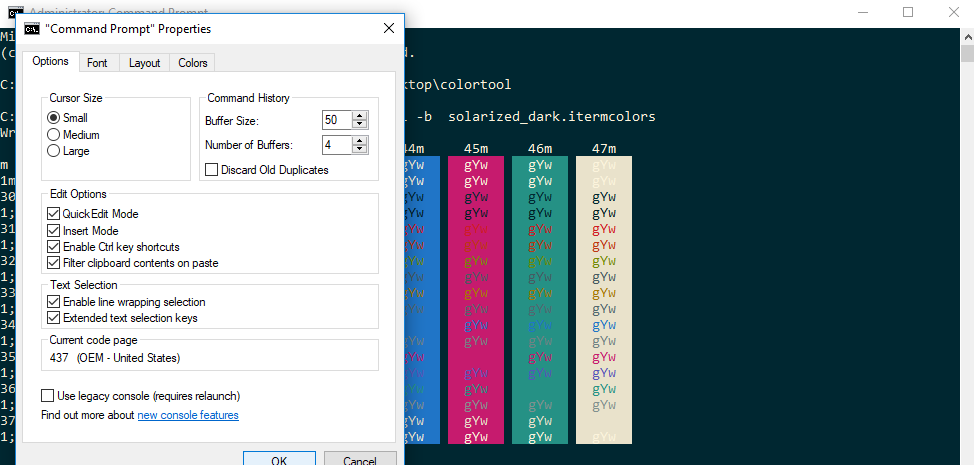The width and height of the screenshot is (974, 465).
Task: Disable QuickEdit Mode checkbox
Action: point(54,214)
